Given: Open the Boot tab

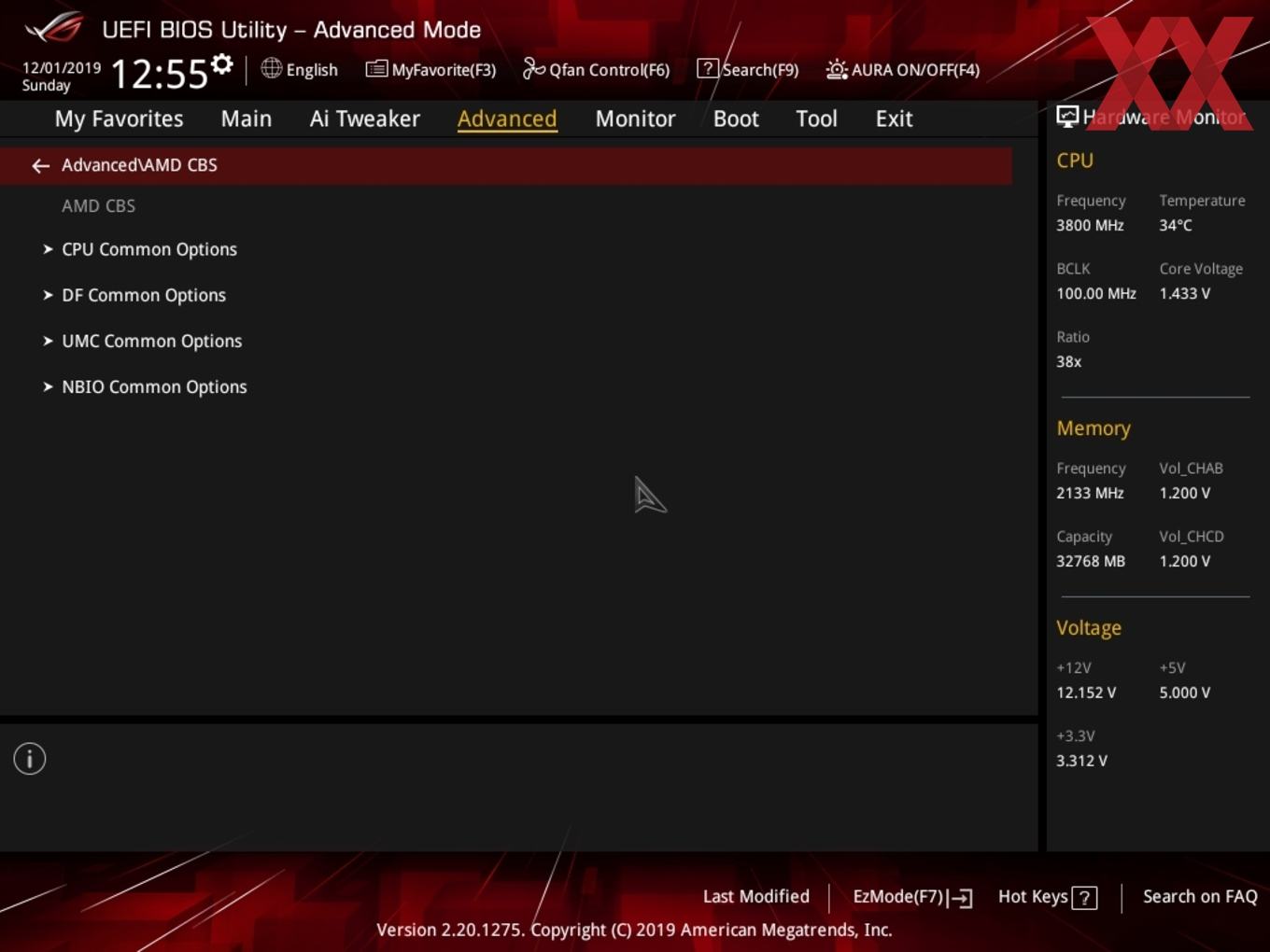Looking at the screenshot, I should click(x=736, y=119).
